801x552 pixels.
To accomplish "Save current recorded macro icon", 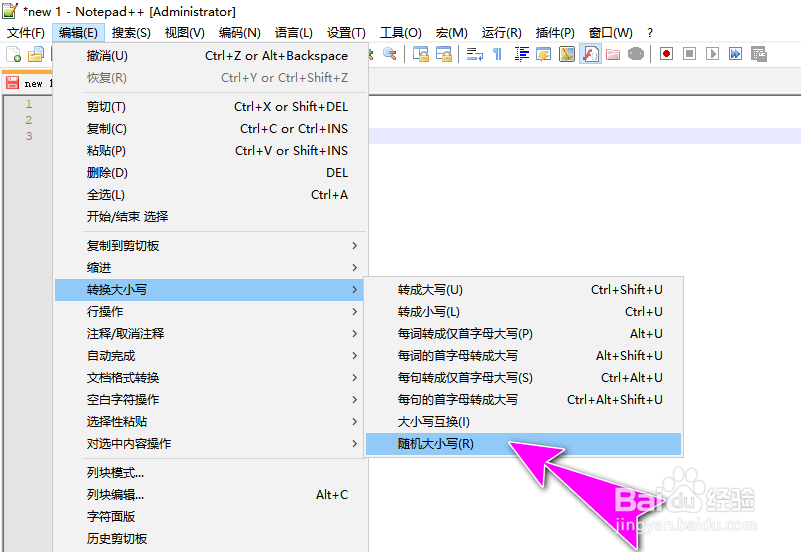I will [759, 54].
